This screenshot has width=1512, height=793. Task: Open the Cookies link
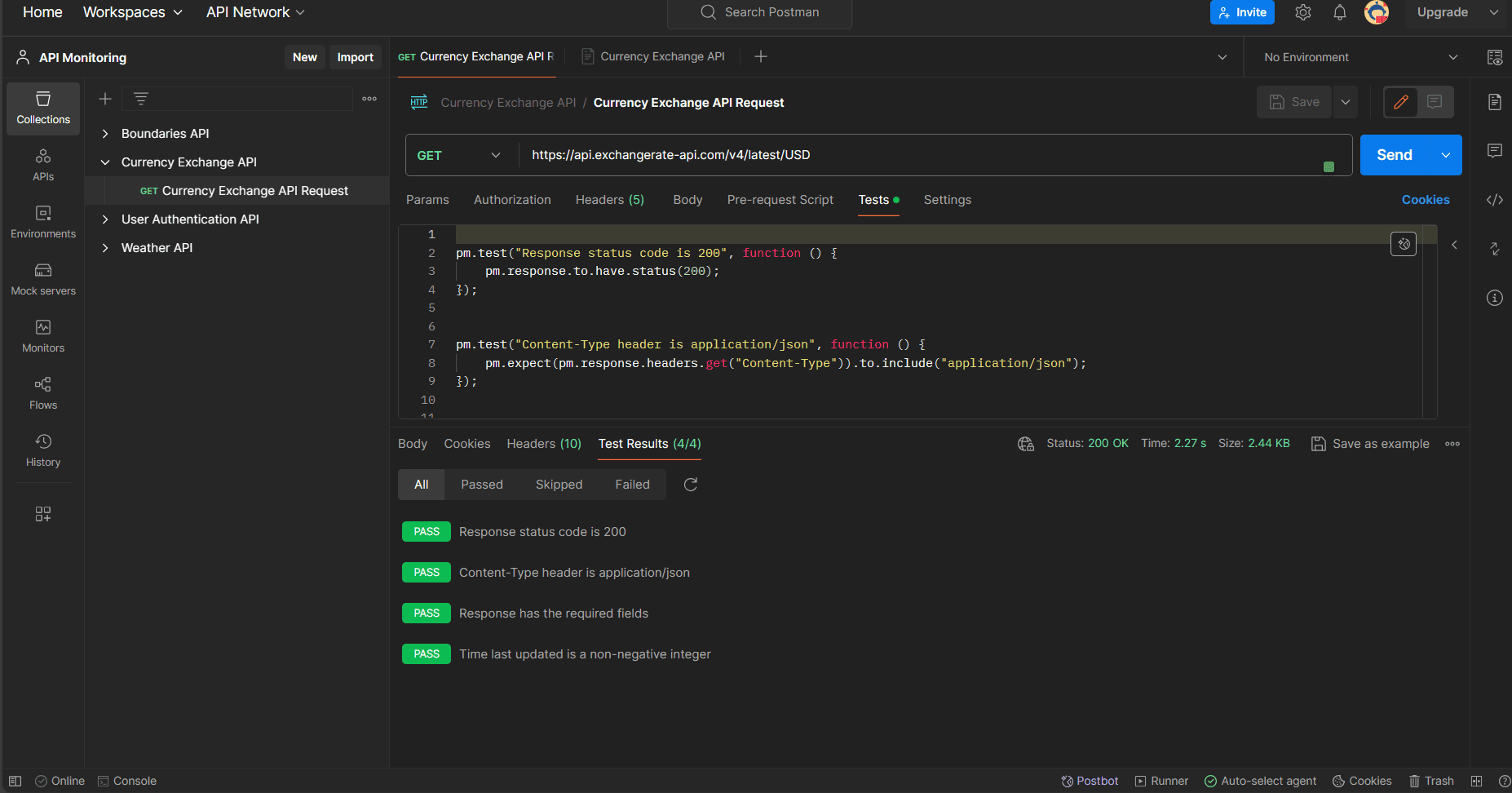click(1426, 200)
